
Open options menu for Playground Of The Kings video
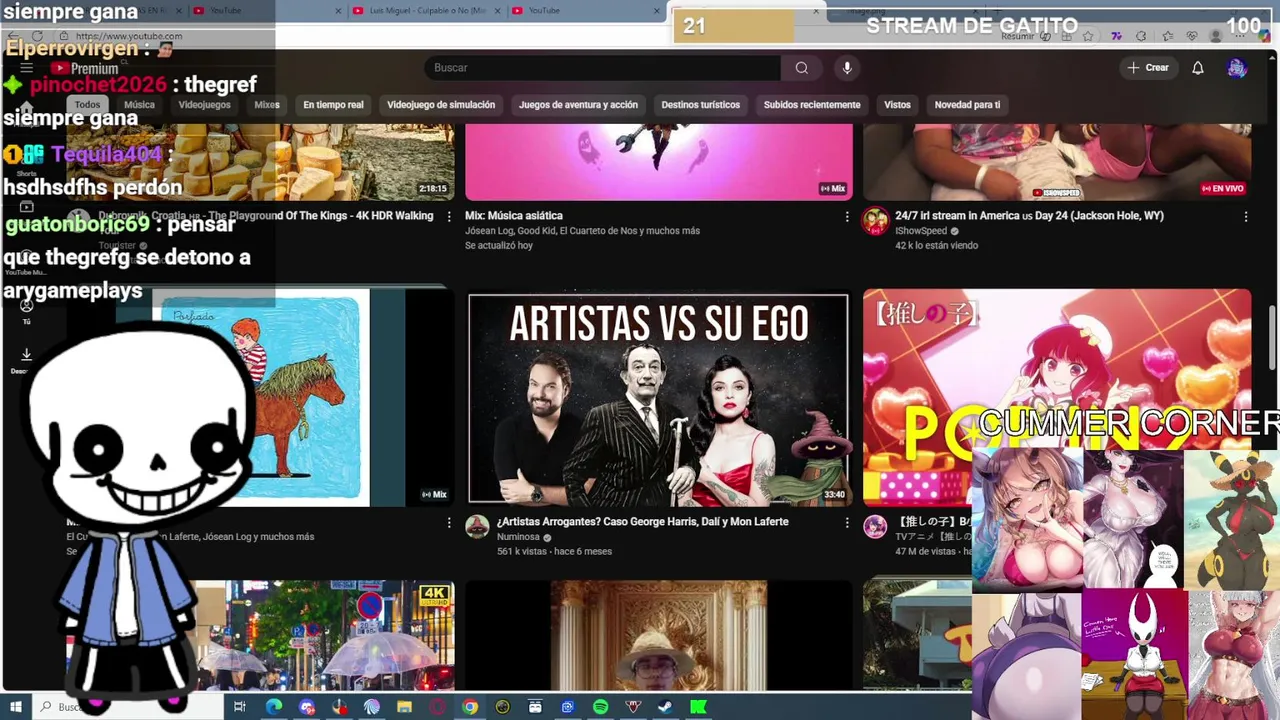448,216
